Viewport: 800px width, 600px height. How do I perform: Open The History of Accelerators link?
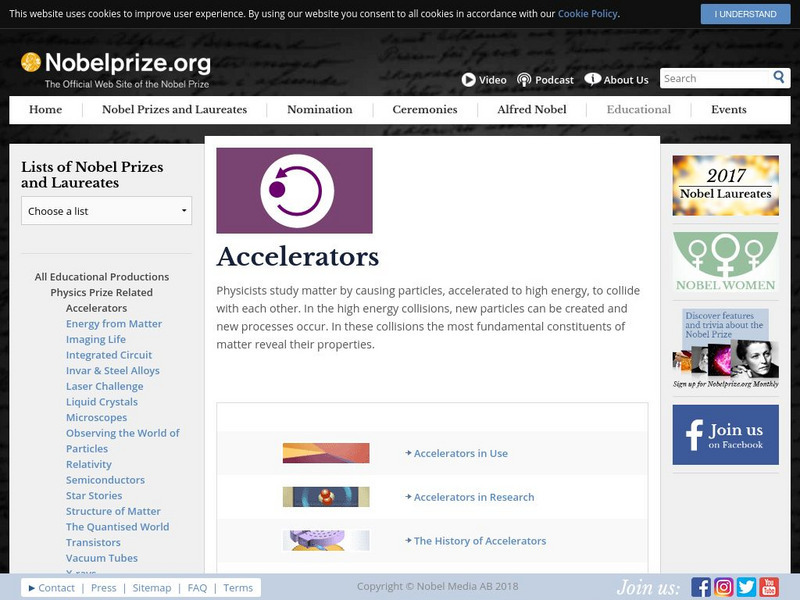[x=480, y=541]
